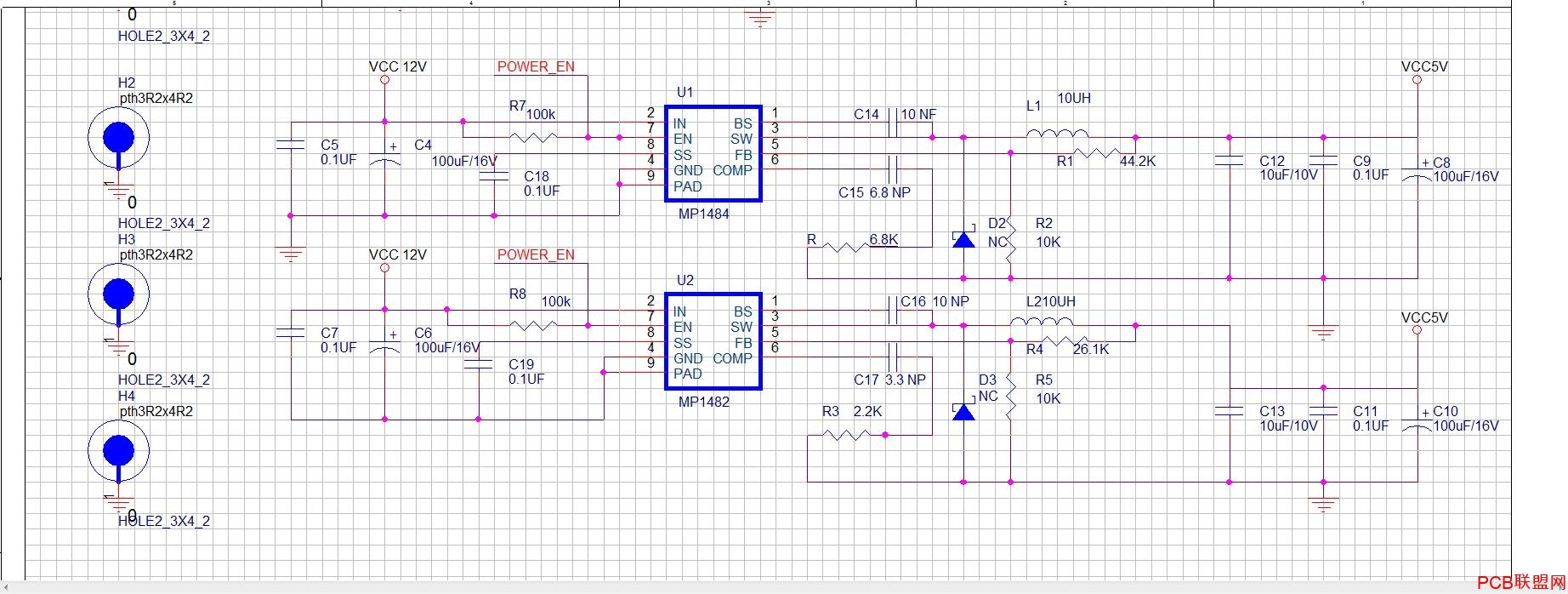Select the R7 100k resistor symbol
Image resolution: width=1568 pixels, height=594 pixels.
click(x=534, y=137)
